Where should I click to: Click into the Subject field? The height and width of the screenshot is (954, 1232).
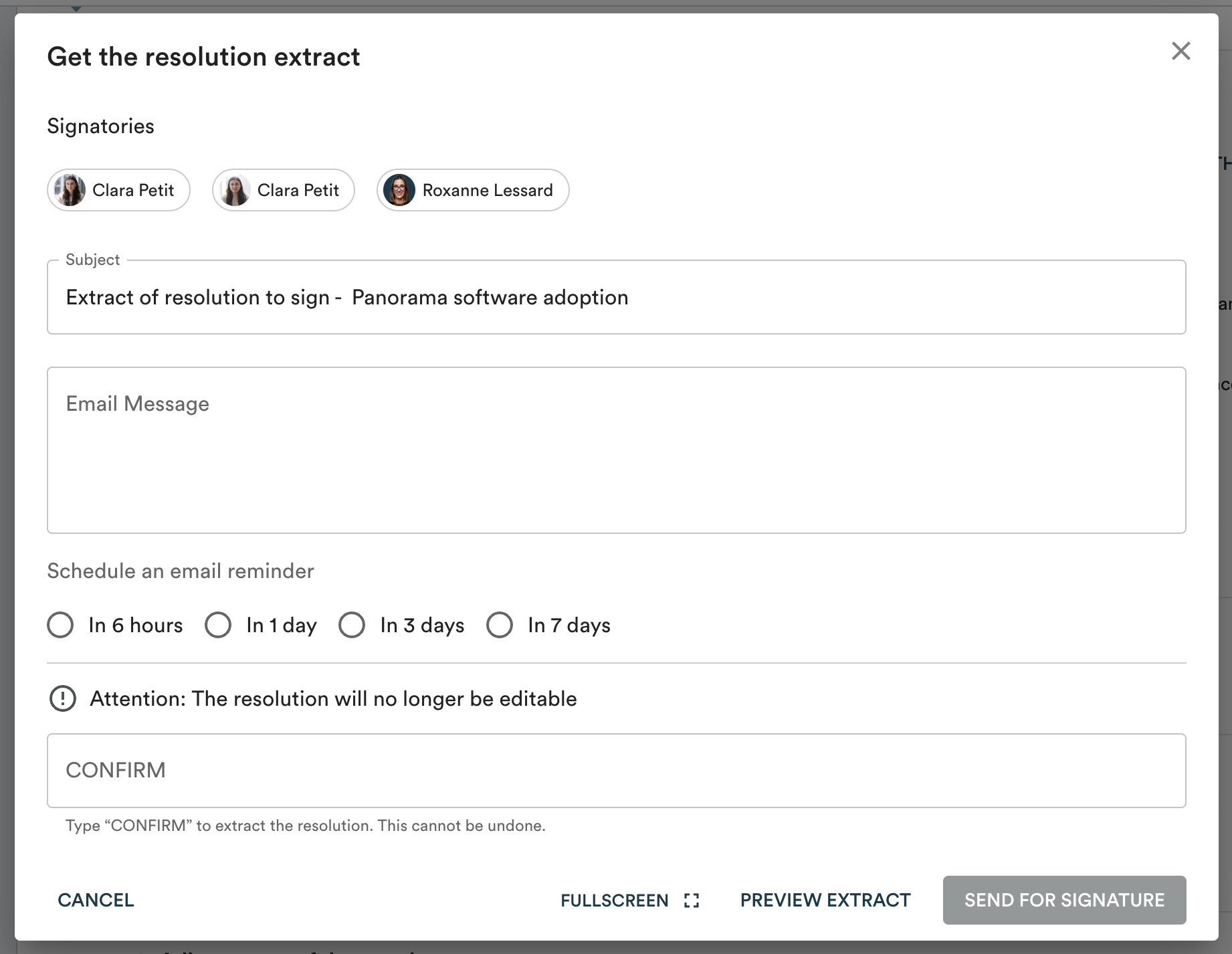click(615, 297)
